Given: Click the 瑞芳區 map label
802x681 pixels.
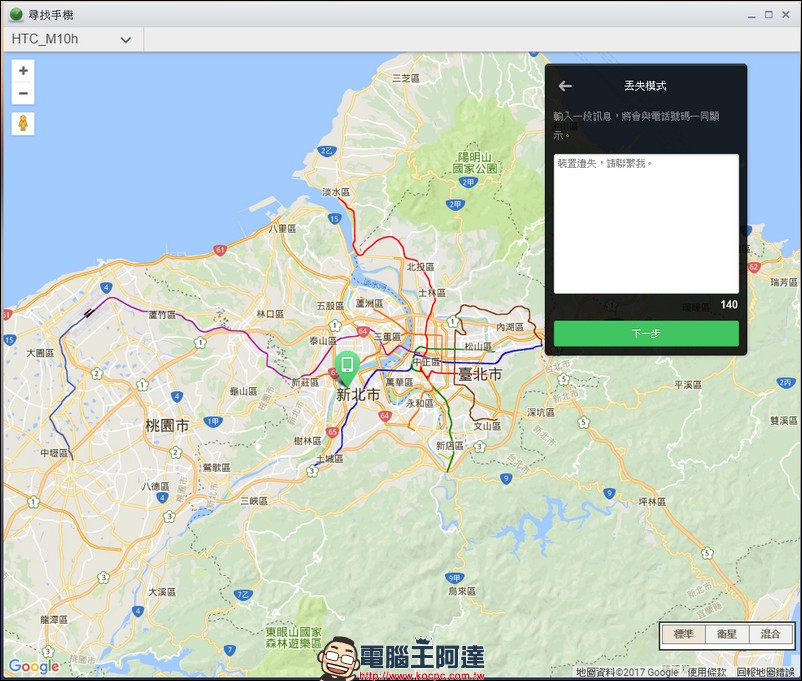Looking at the screenshot, I should (784, 282).
